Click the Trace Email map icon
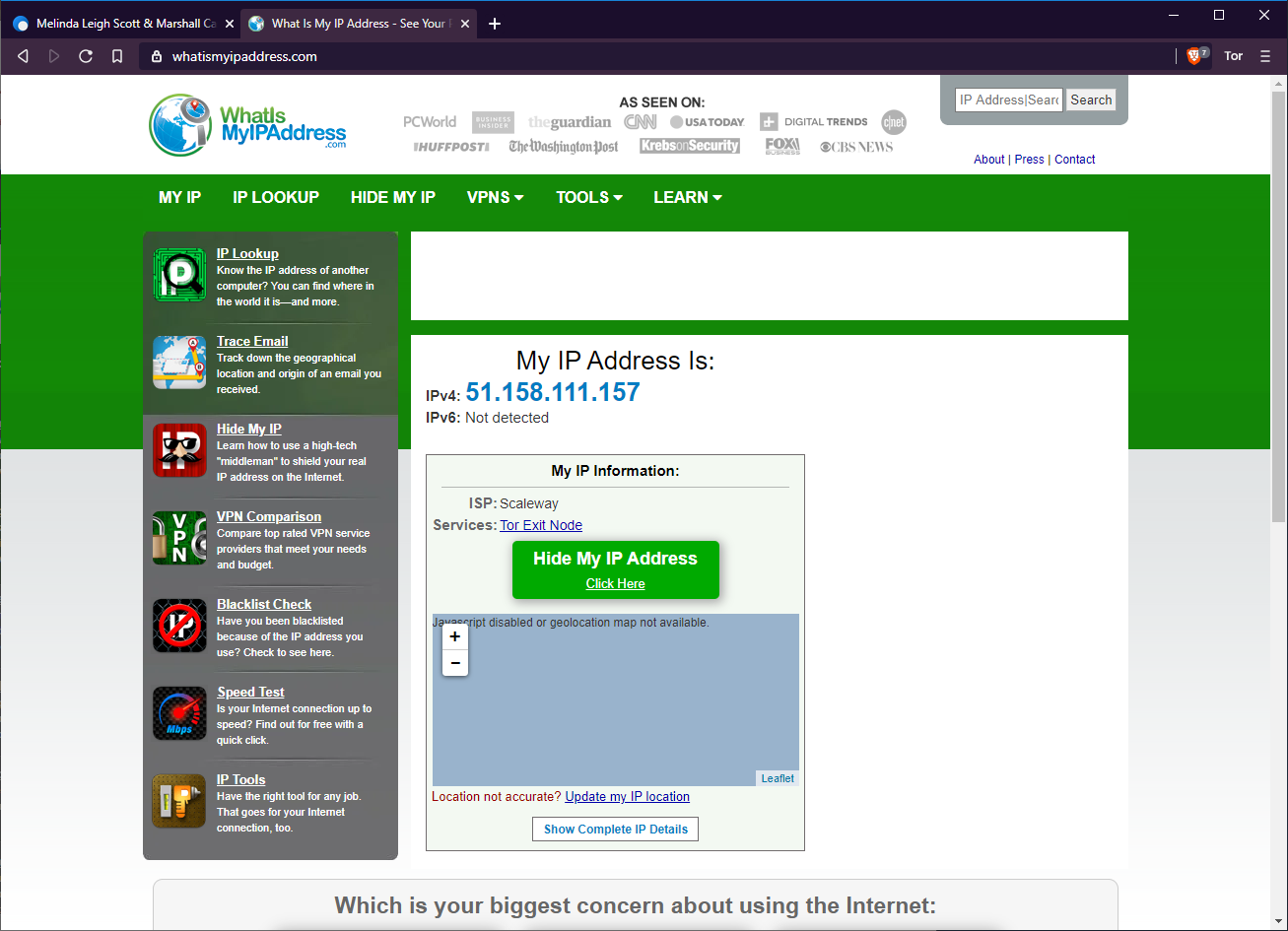Screen dimensions: 1288x931 click(x=179, y=363)
